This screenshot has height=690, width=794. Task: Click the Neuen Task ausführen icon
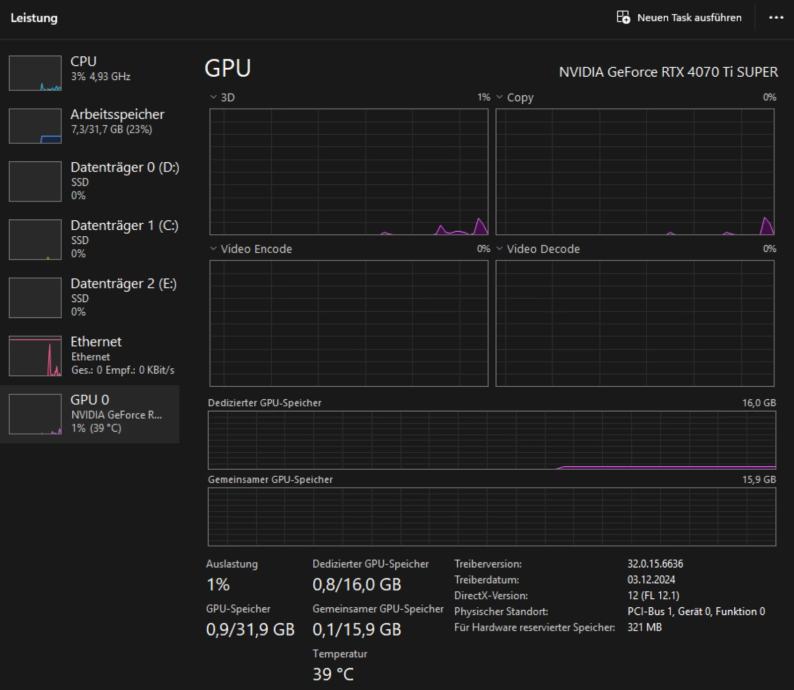[x=623, y=17]
